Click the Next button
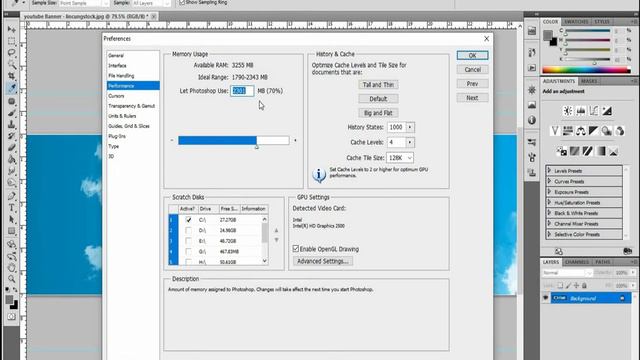Screen dimensions: 640x360 point(472,98)
